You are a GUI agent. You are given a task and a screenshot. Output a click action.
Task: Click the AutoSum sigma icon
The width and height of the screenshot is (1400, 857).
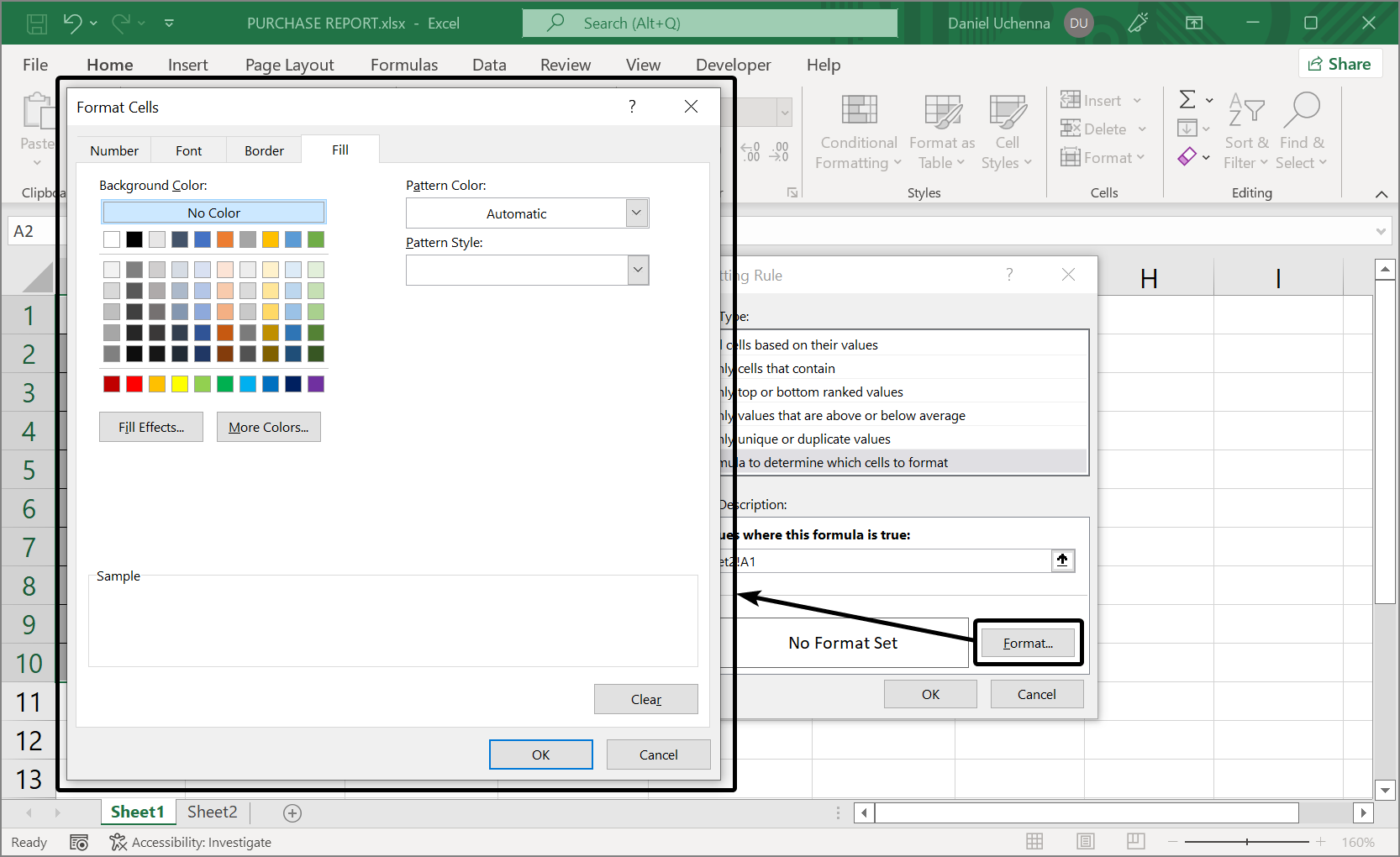coord(1187,100)
